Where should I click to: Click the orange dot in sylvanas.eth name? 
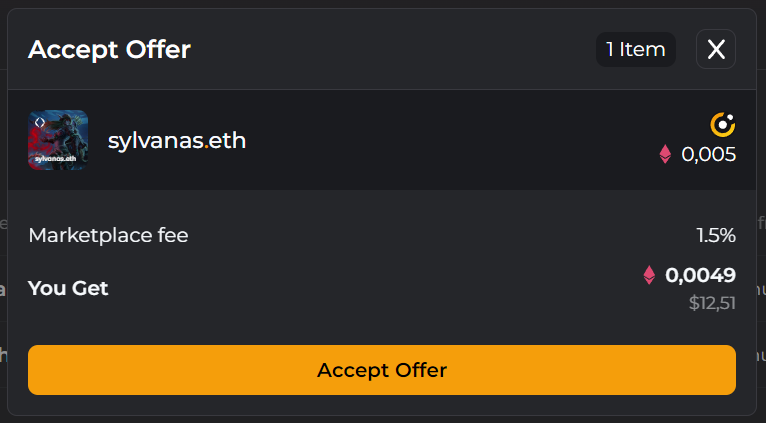tap(207, 146)
